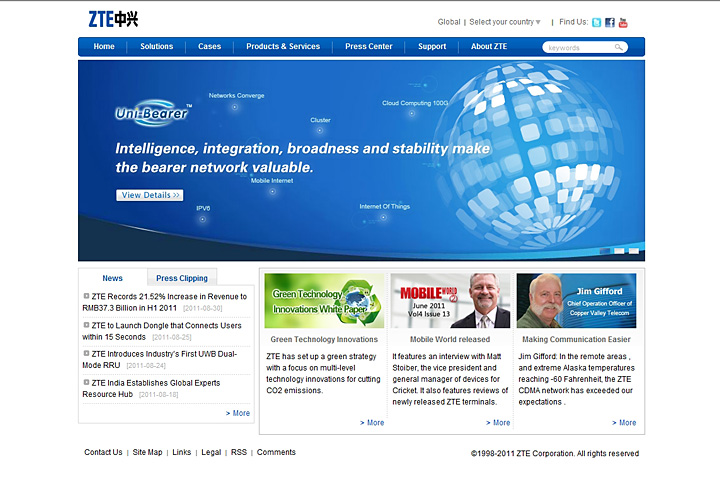Open ZTE's Facebook page icon
The image size is (720, 480).
610,22
